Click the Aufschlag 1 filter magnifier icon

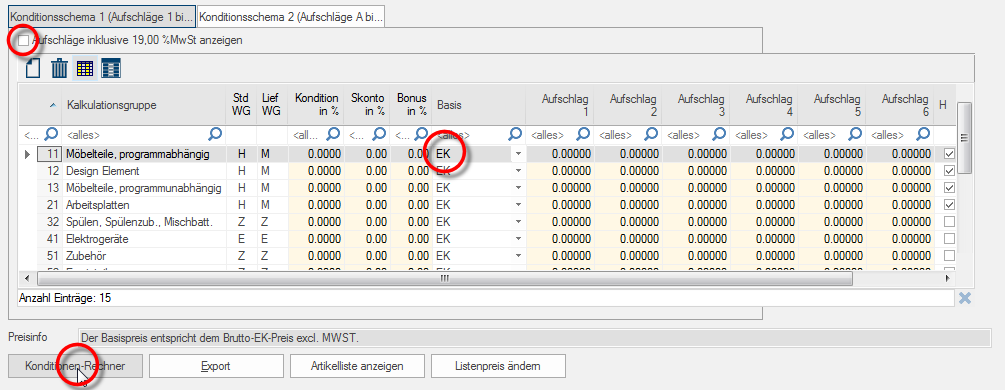pyautogui.click(x=582, y=134)
